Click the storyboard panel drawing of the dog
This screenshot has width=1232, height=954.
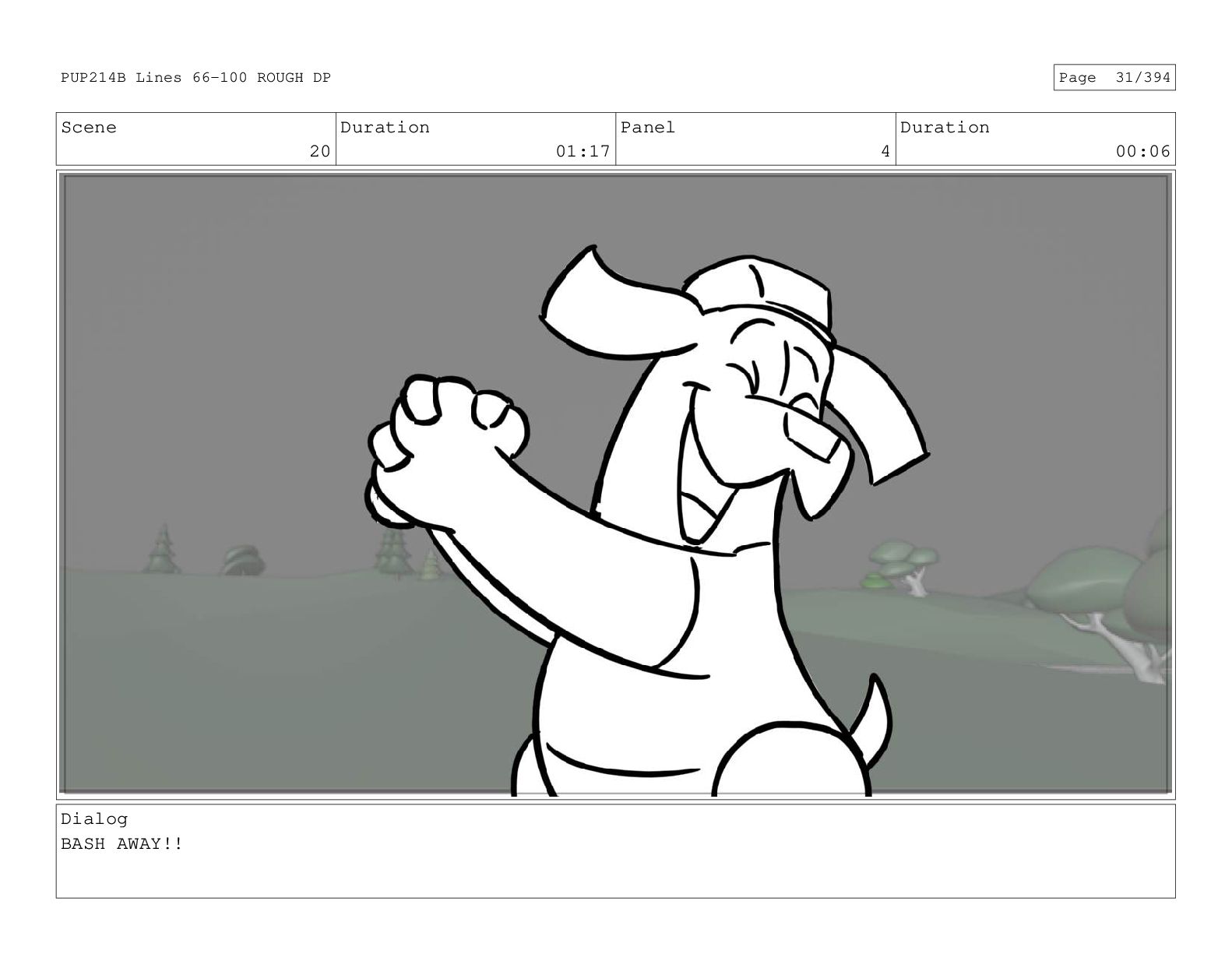(615, 484)
